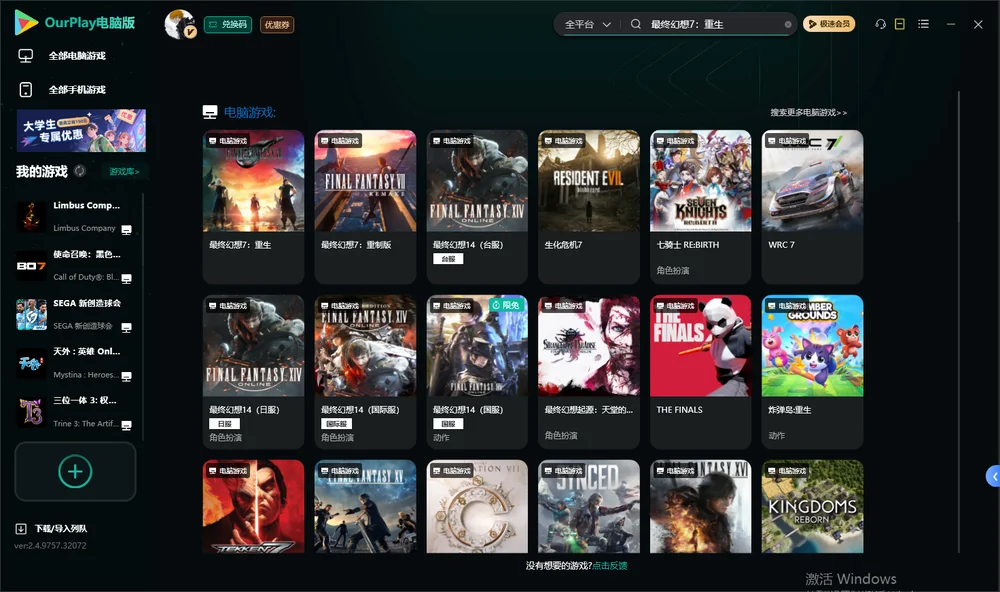
Task: Open the Kingdoms Reborn game card
Action: click(x=812, y=507)
